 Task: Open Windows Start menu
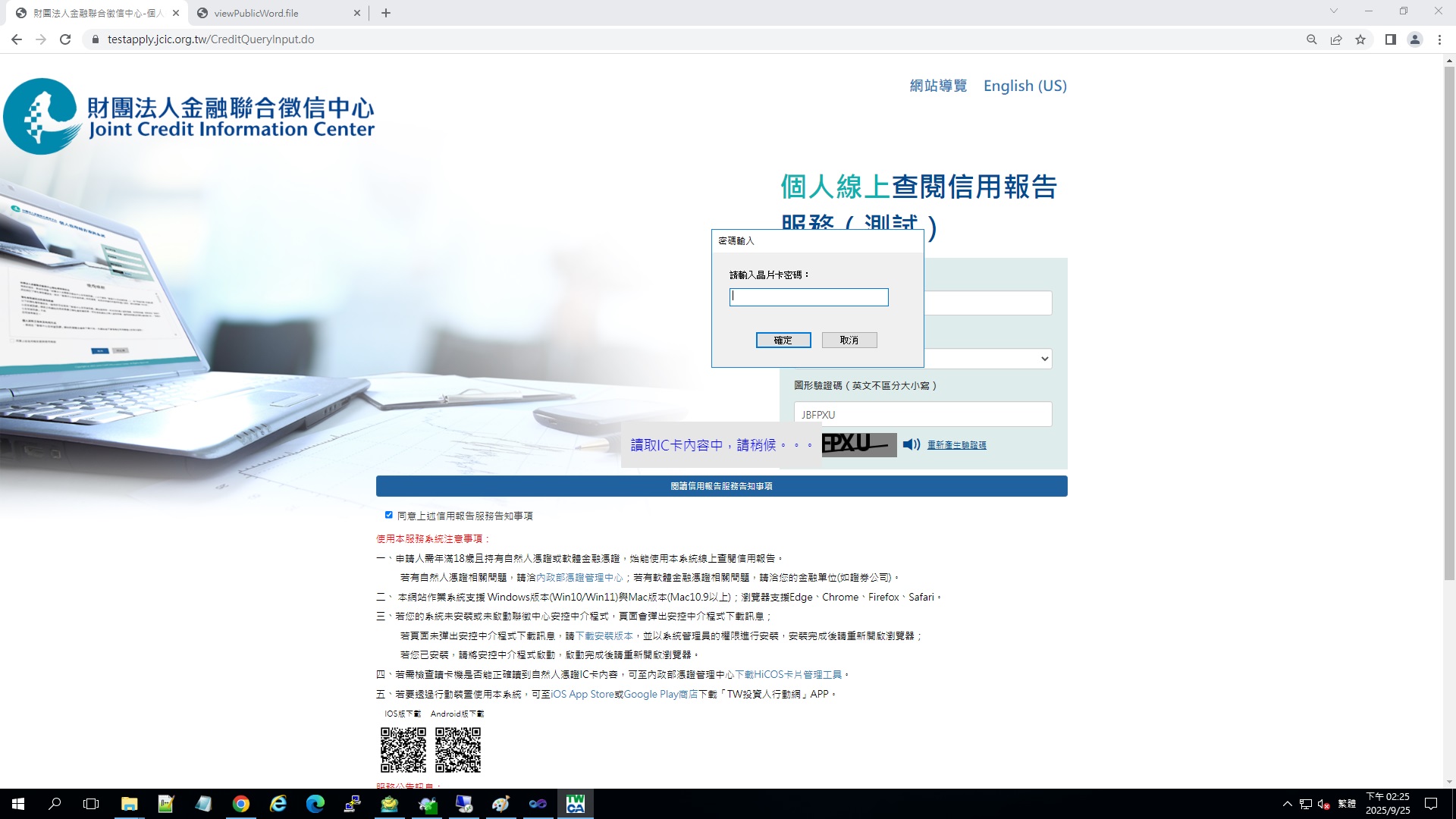tap(18, 804)
